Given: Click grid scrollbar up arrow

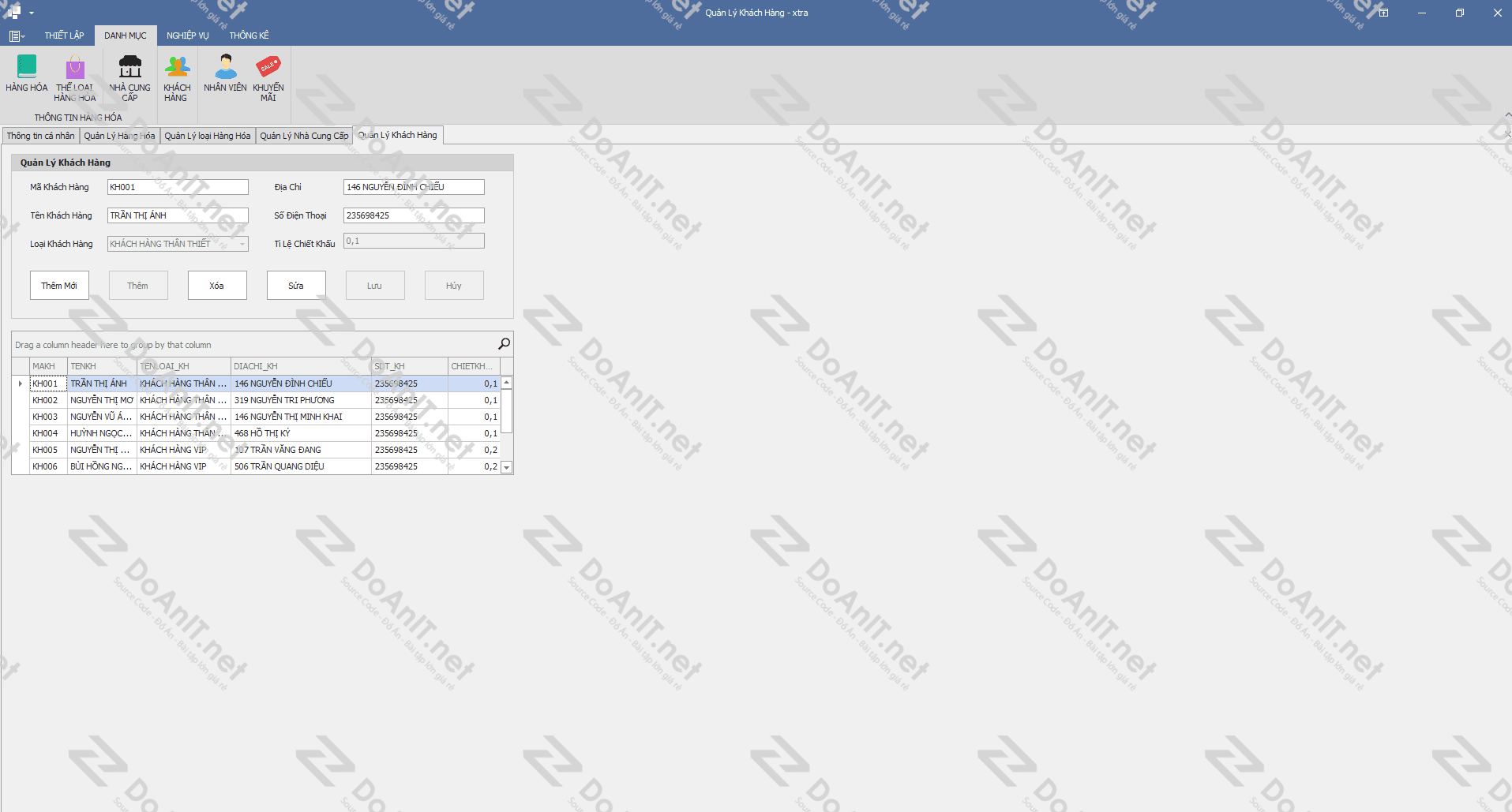Looking at the screenshot, I should click(507, 383).
